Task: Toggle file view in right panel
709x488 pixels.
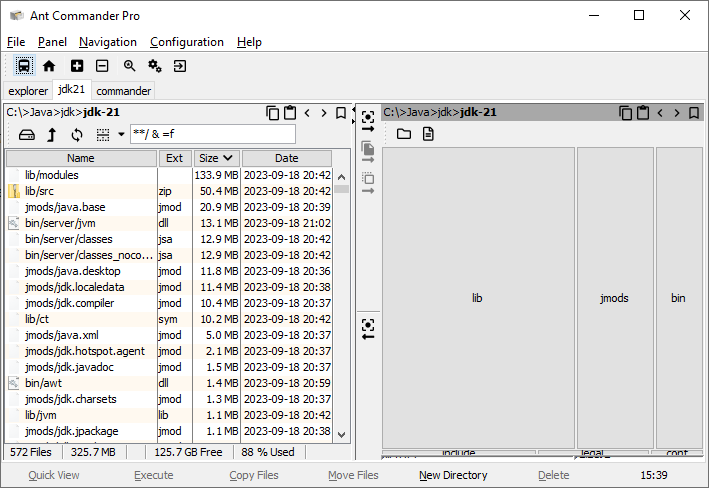Action: pyautogui.click(x=428, y=134)
